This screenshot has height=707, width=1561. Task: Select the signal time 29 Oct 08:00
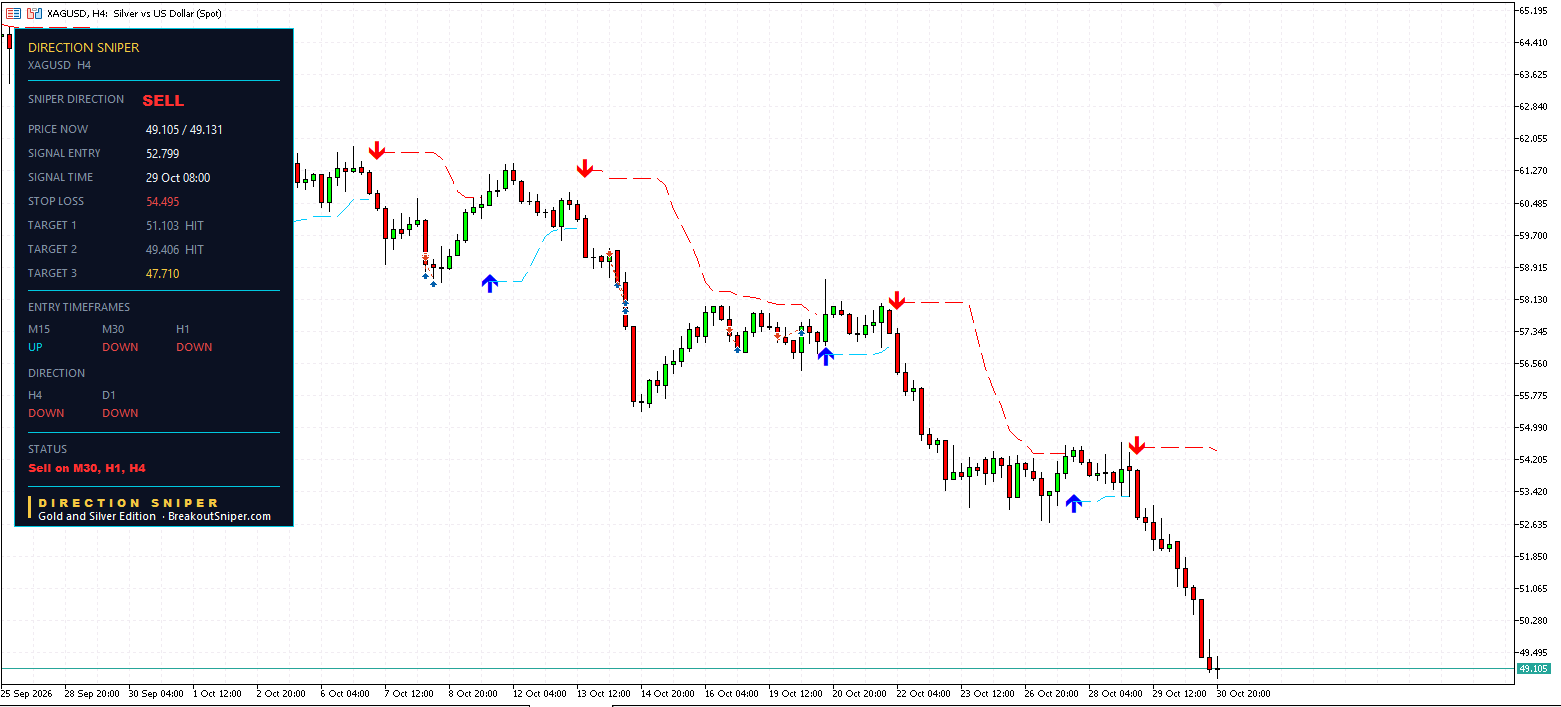(178, 177)
